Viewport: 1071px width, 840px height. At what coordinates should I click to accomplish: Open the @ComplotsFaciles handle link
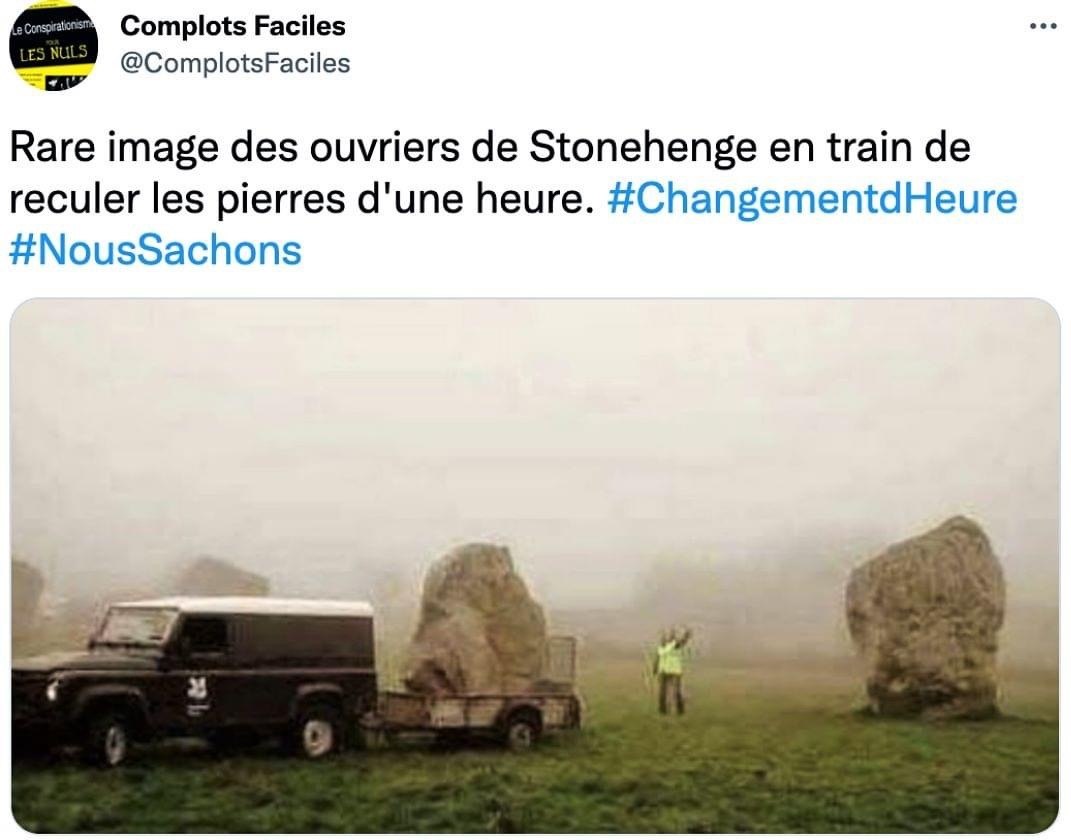pos(235,63)
